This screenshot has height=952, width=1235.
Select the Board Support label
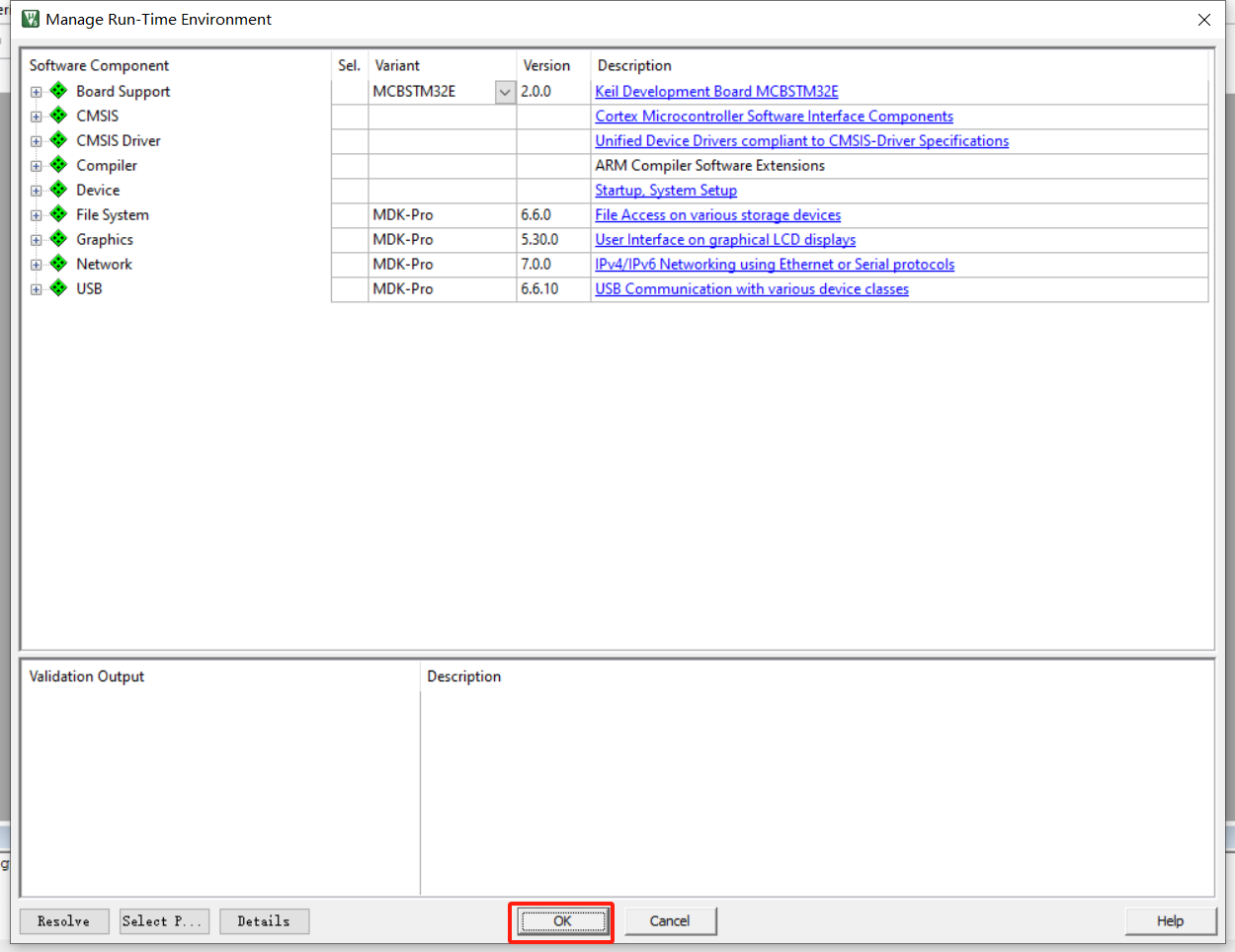pos(123,91)
